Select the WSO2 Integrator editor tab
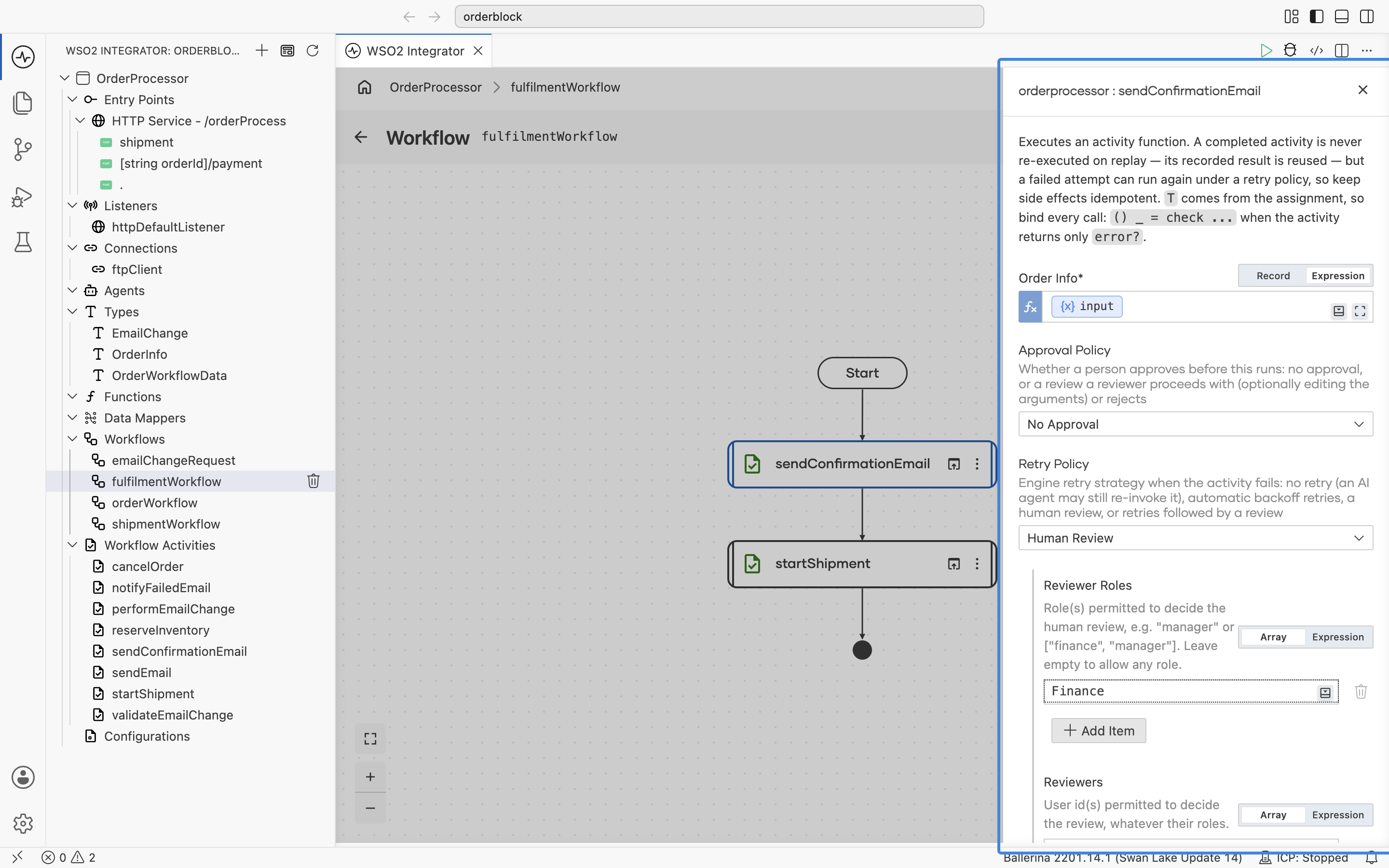 [414, 51]
